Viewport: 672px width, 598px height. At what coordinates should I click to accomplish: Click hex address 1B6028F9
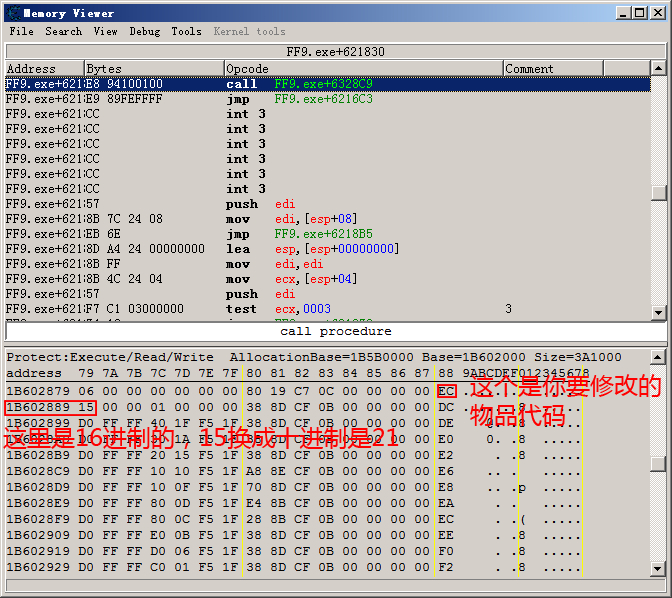[38, 519]
